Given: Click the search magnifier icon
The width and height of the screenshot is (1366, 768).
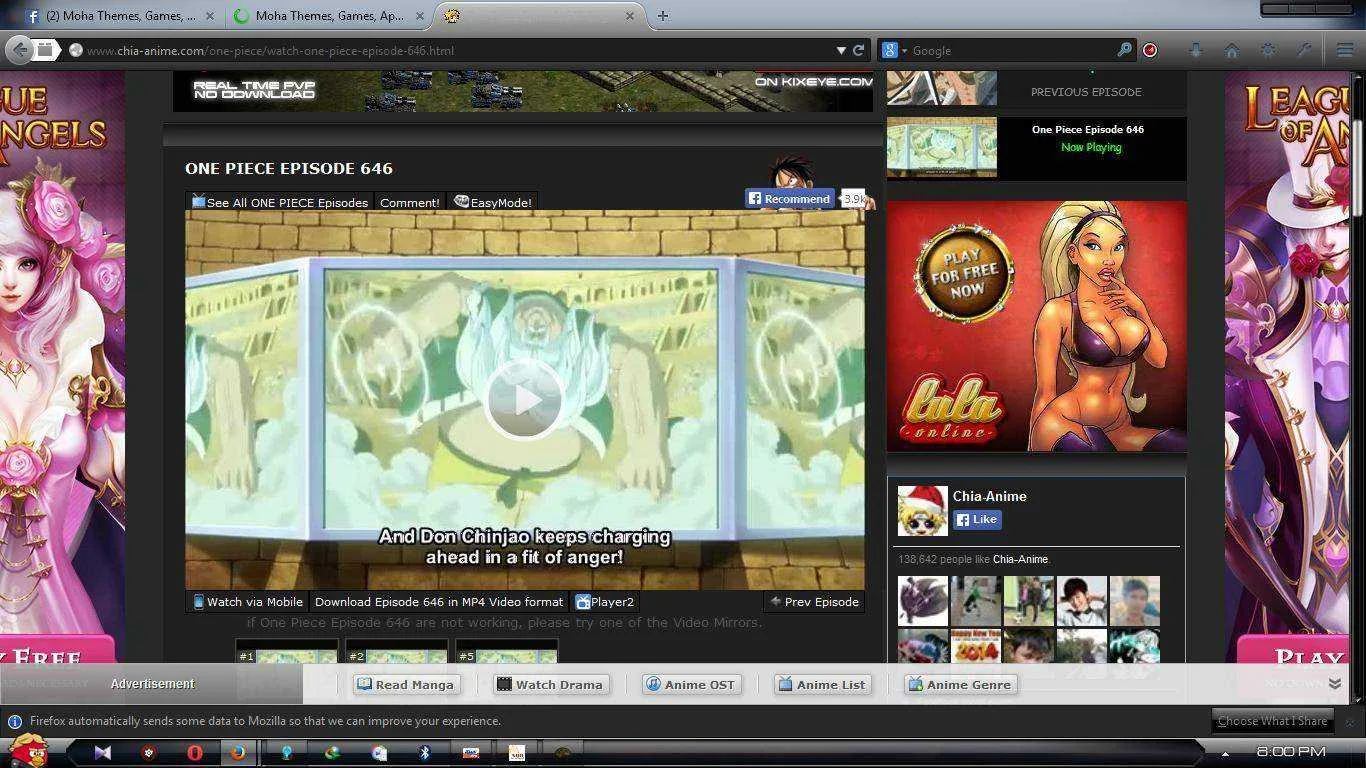Looking at the screenshot, I should (1124, 50).
